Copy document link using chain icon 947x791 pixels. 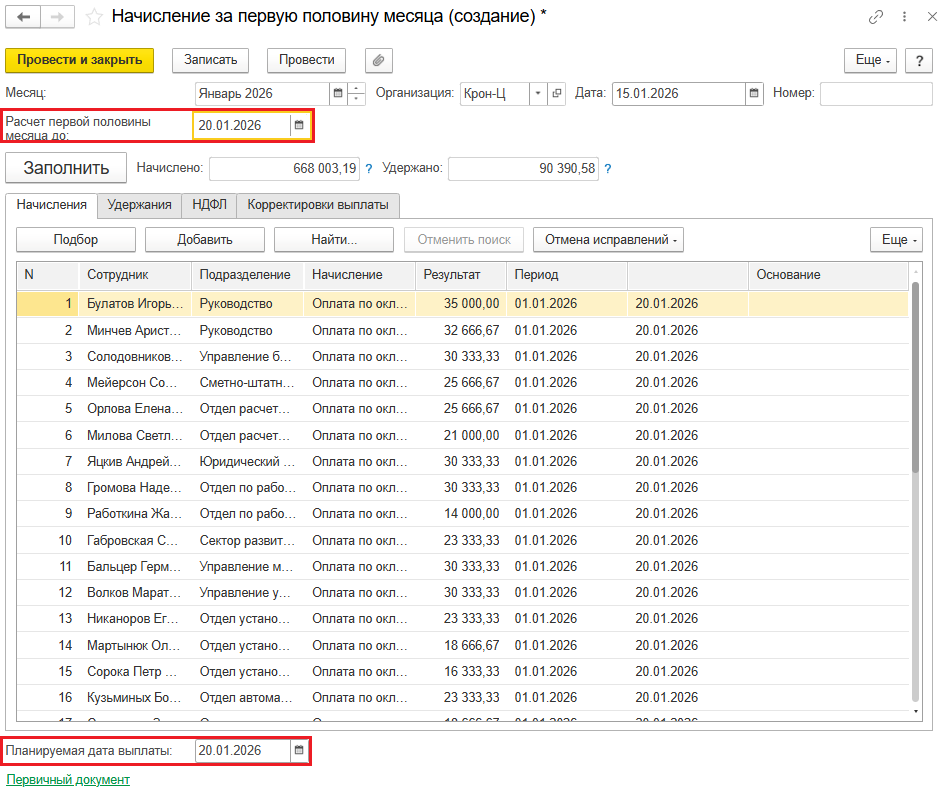[x=876, y=17]
